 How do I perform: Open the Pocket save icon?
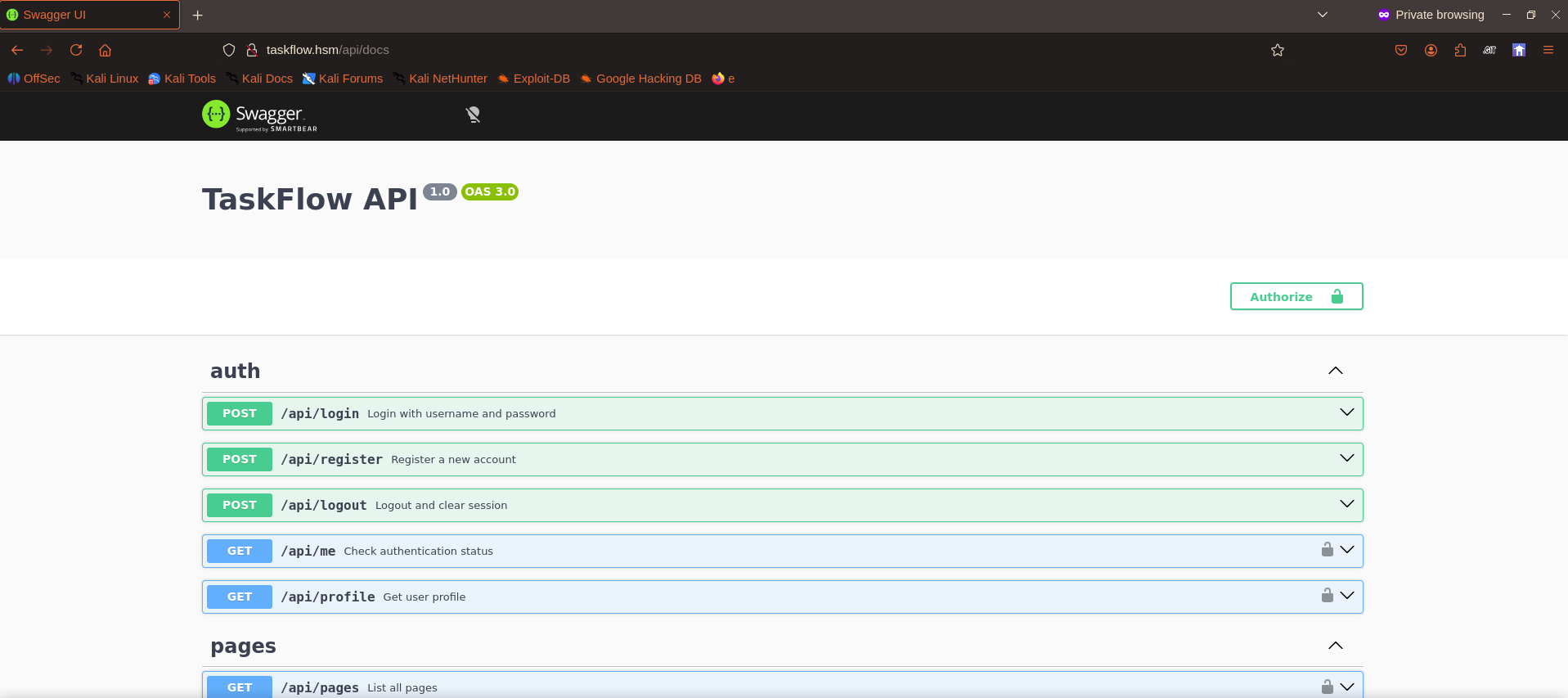[1401, 50]
